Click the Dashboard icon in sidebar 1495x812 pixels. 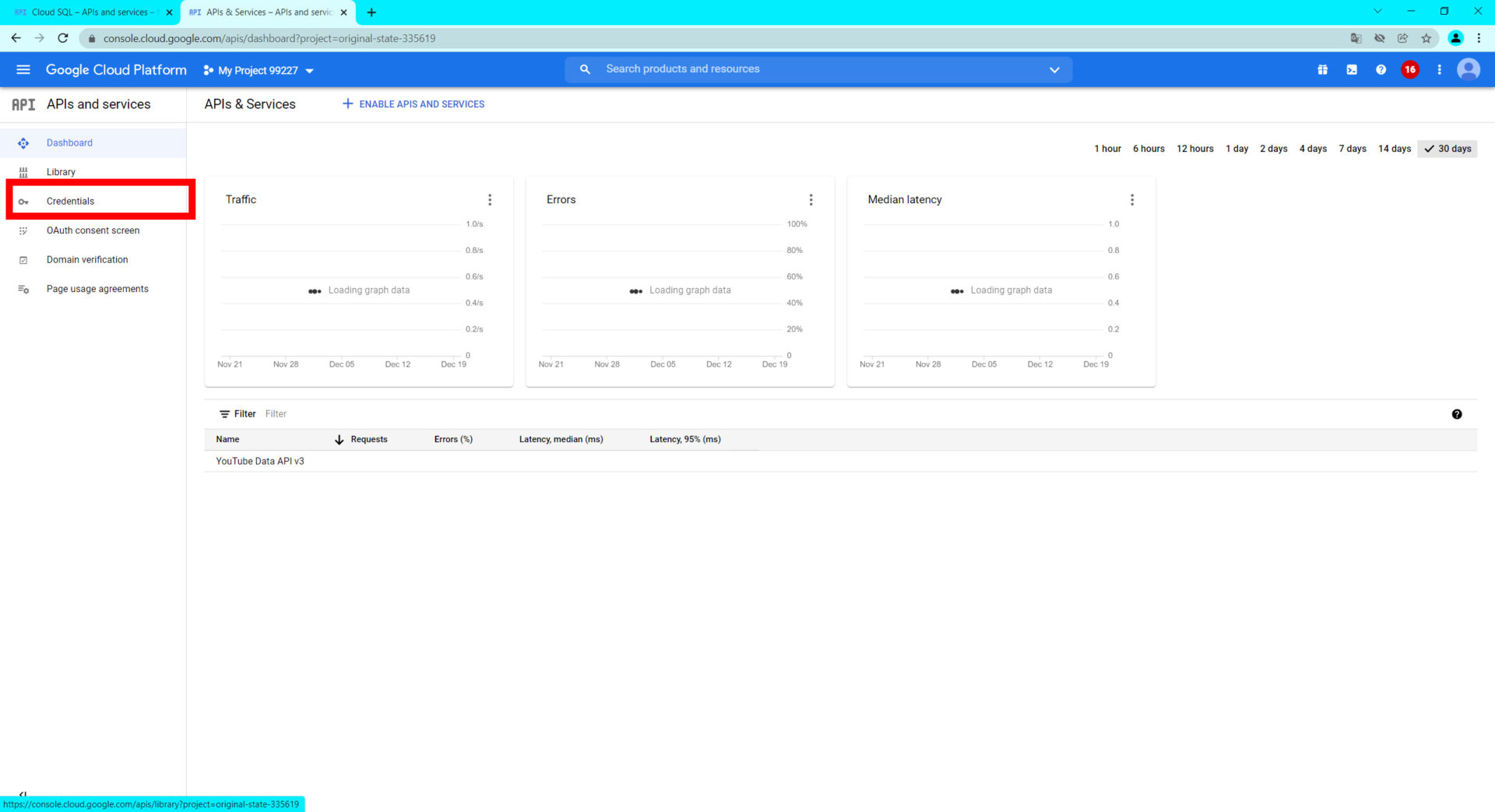23,143
